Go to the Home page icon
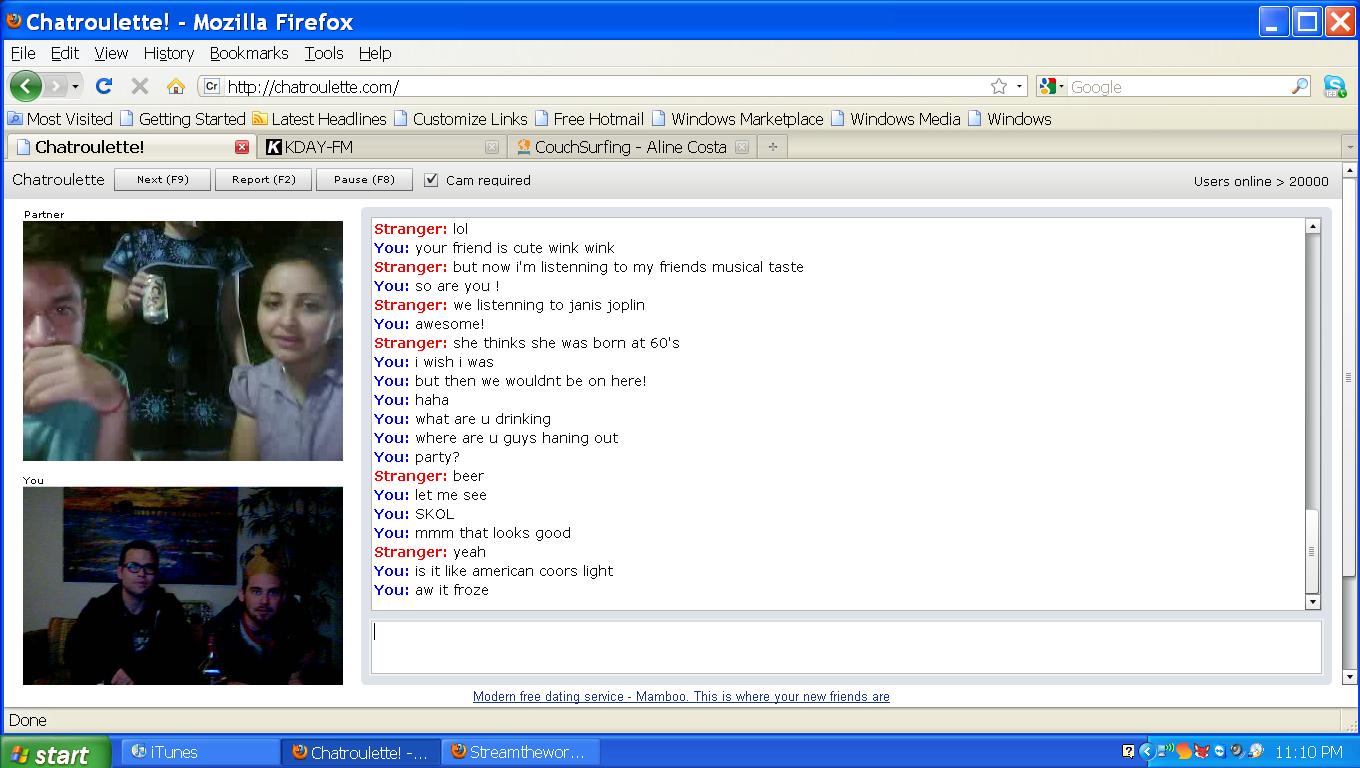The height and width of the screenshot is (768, 1360). [176, 86]
